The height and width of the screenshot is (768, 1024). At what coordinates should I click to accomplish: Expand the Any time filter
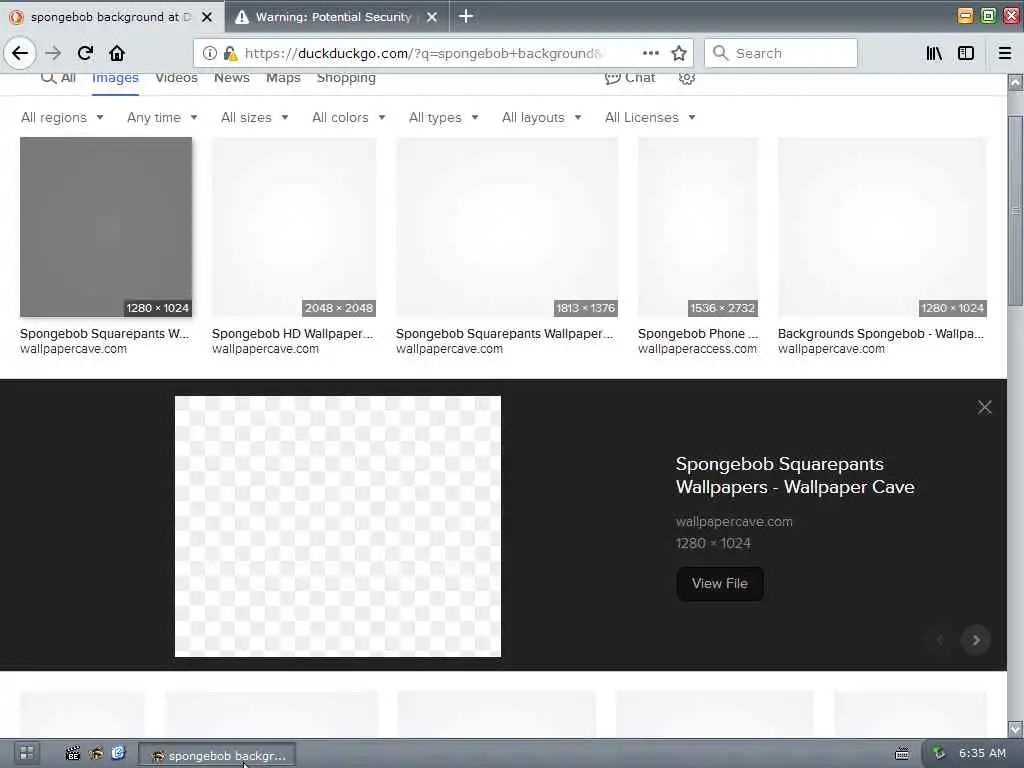coord(162,118)
